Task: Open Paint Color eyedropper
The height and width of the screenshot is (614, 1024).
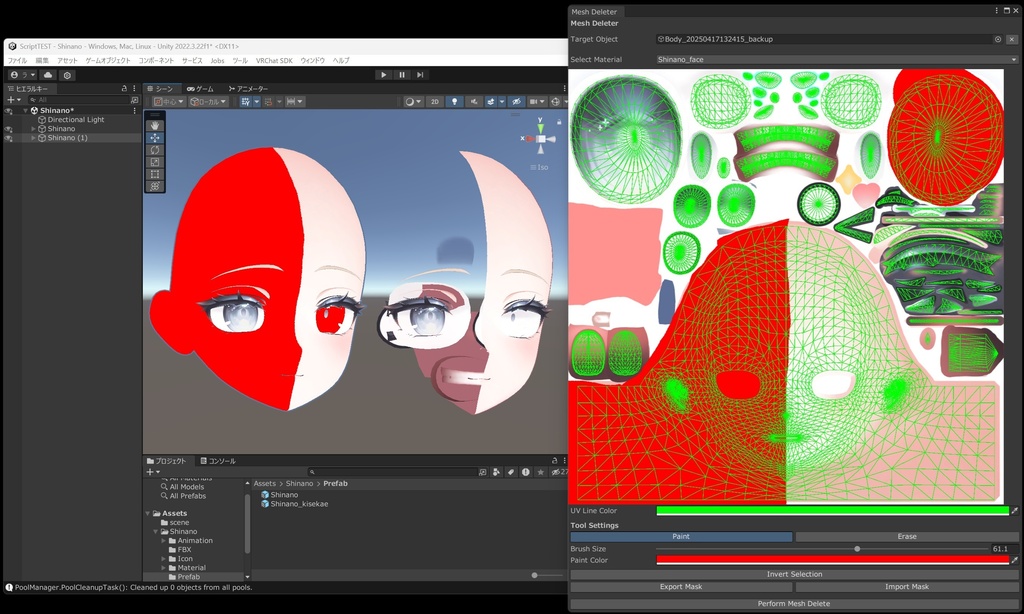Action: (x=1014, y=560)
